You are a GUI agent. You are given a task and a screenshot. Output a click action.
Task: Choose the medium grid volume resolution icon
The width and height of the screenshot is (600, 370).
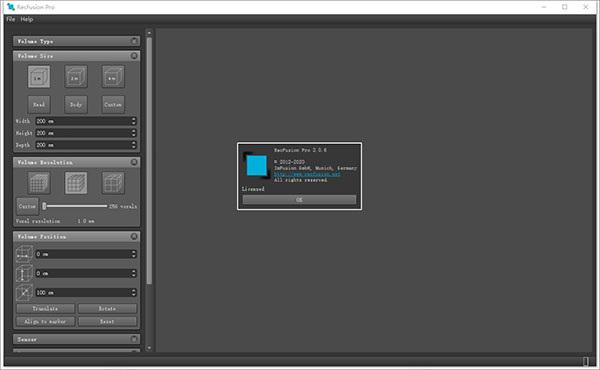(76, 183)
